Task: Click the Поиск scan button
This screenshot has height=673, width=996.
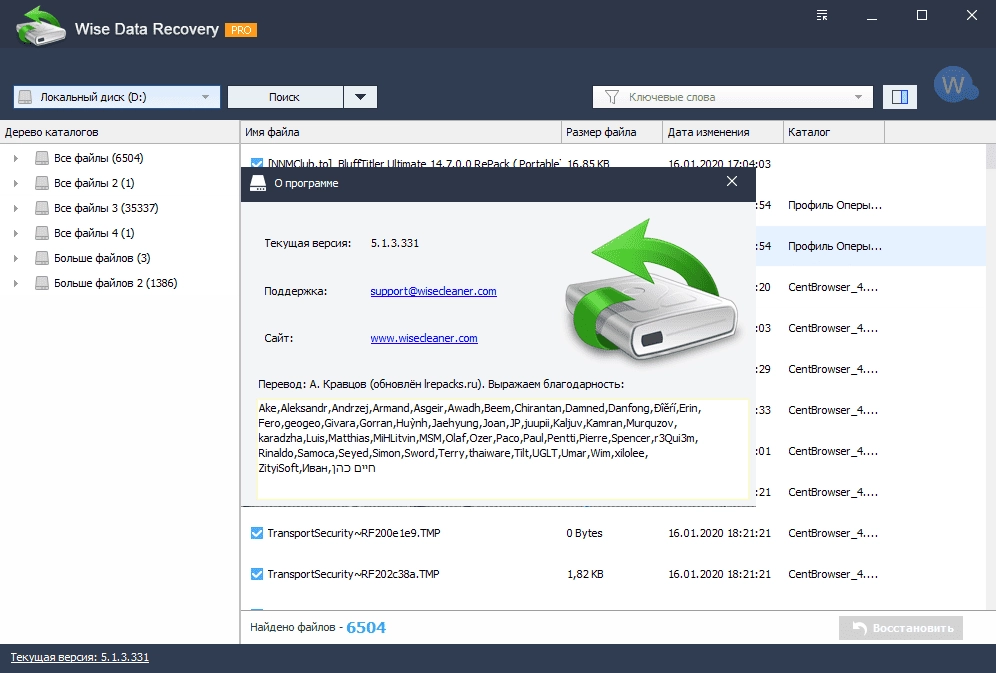Action: [x=285, y=97]
